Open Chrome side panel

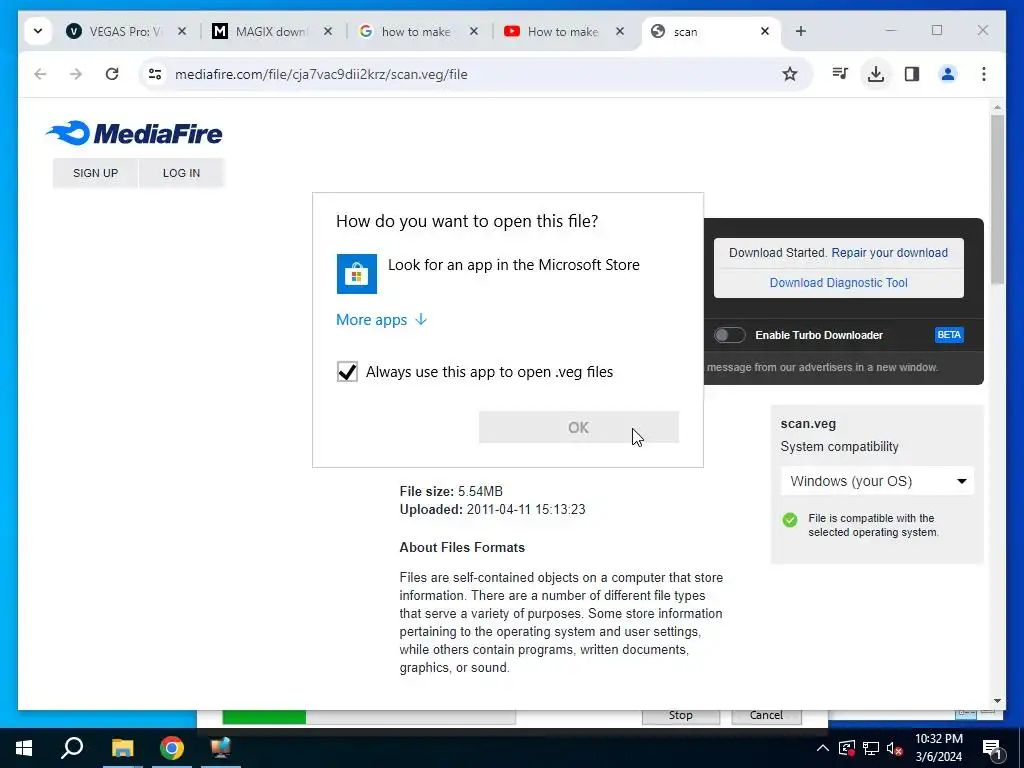coord(912,74)
